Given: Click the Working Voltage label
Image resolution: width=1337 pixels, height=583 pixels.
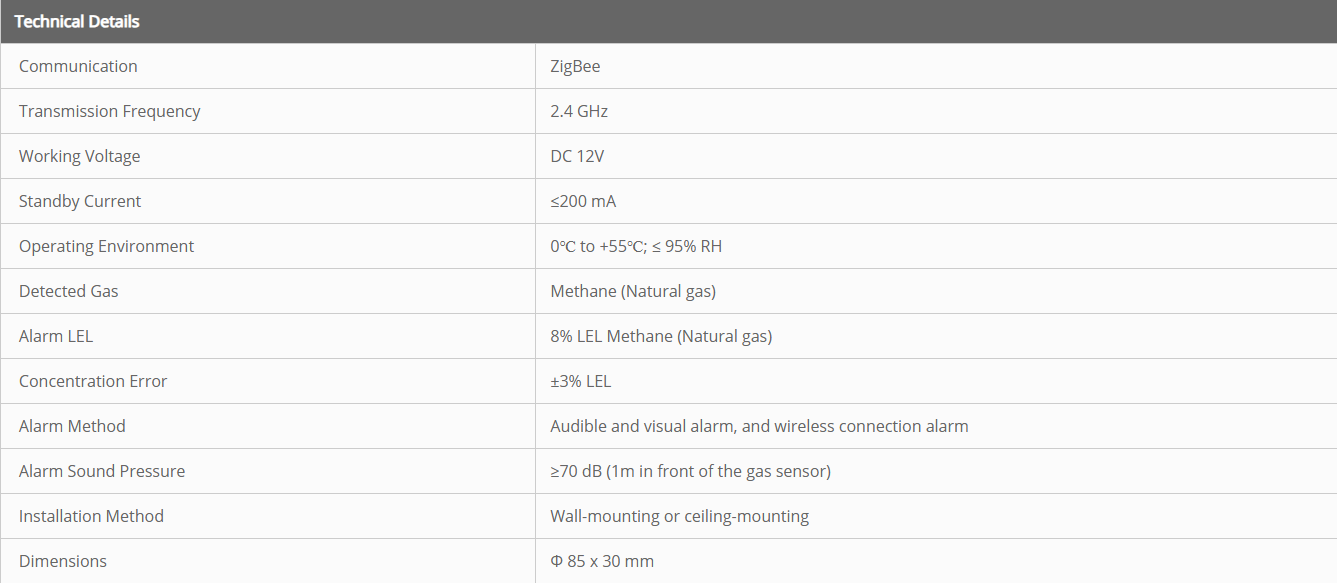Looking at the screenshot, I should pyautogui.click(x=79, y=156).
